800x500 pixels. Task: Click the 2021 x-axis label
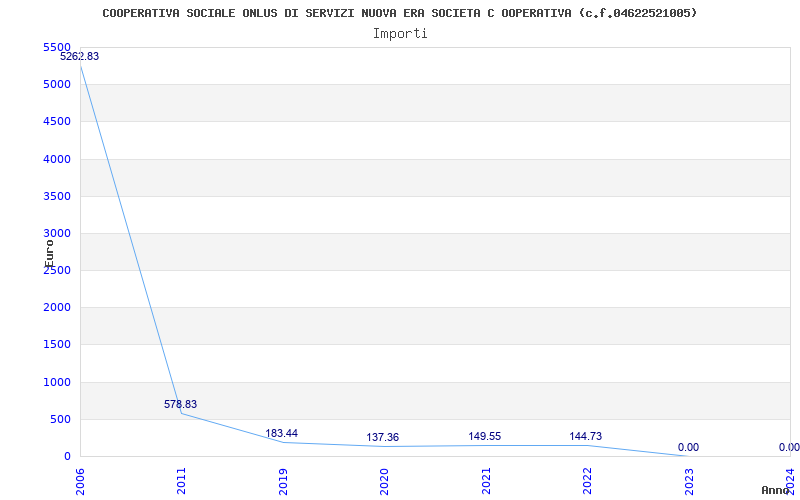(x=486, y=482)
